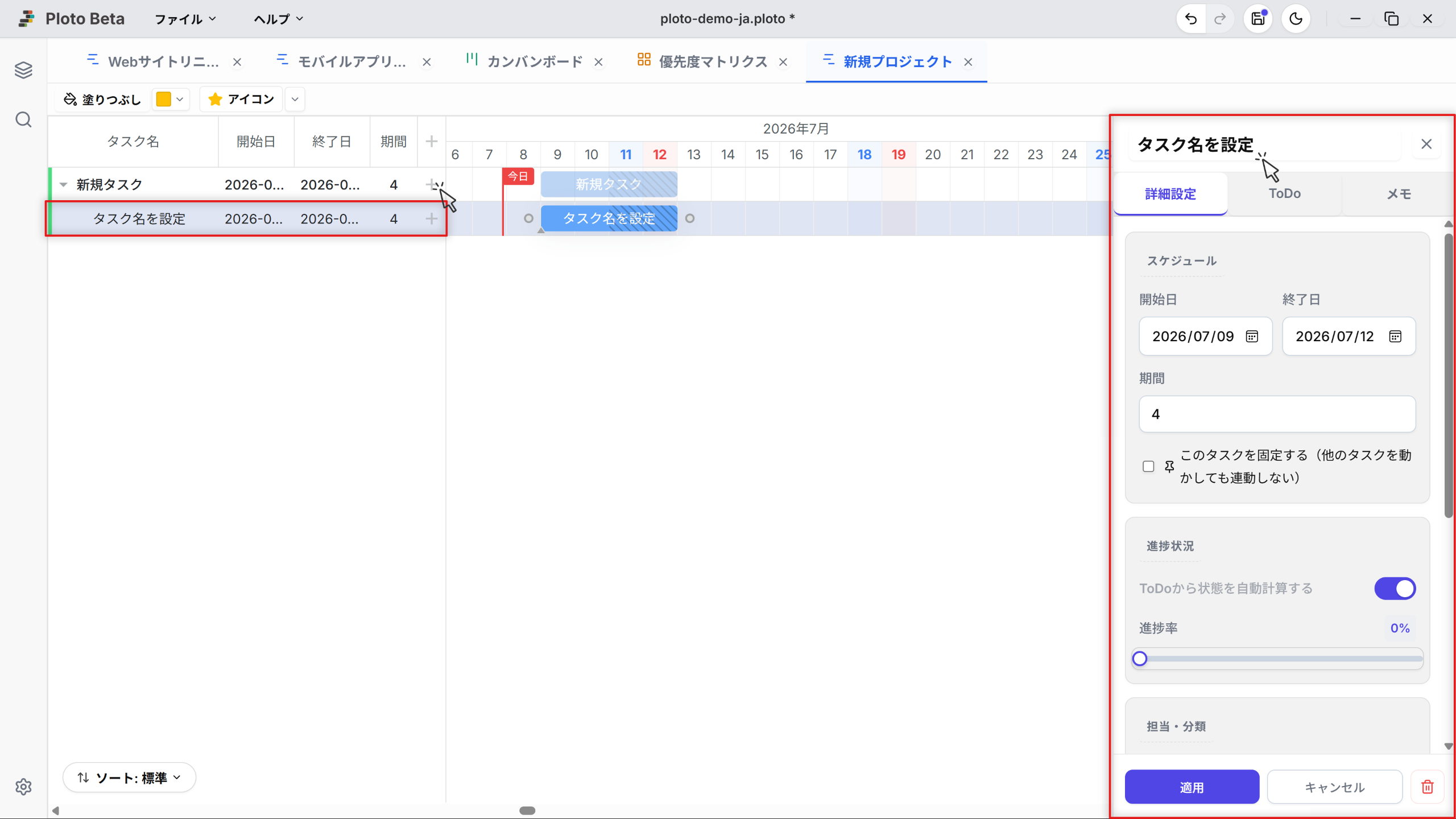The image size is (1456, 819).
Task: Click the Ploto Beta logo
Action: point(26,19)
